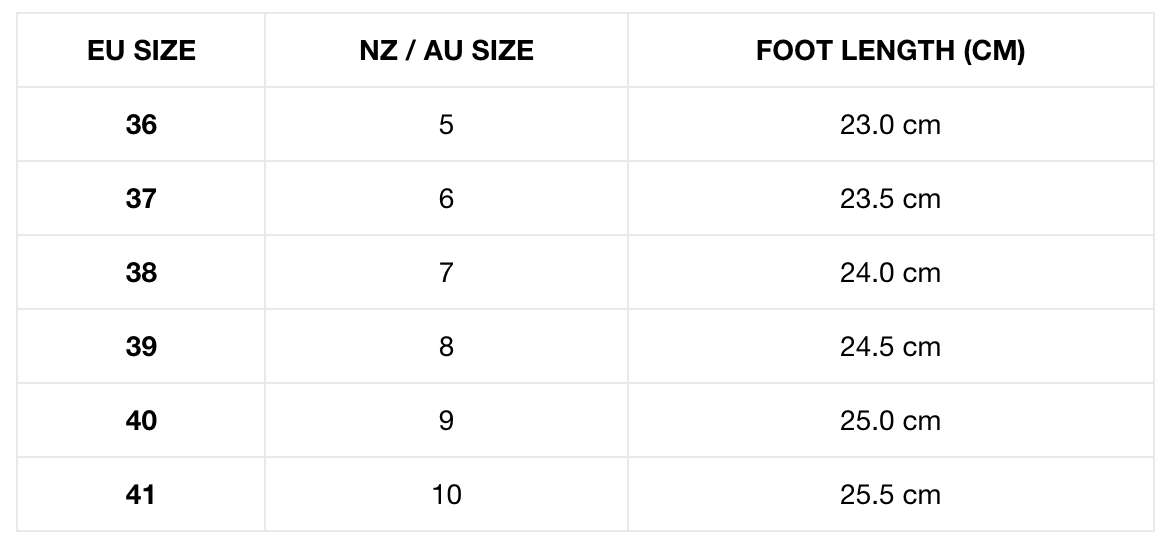Screen dimensions: 1176x554
Task: Click the NZ / AU SIZE column header
Action: tap(446, 52)
